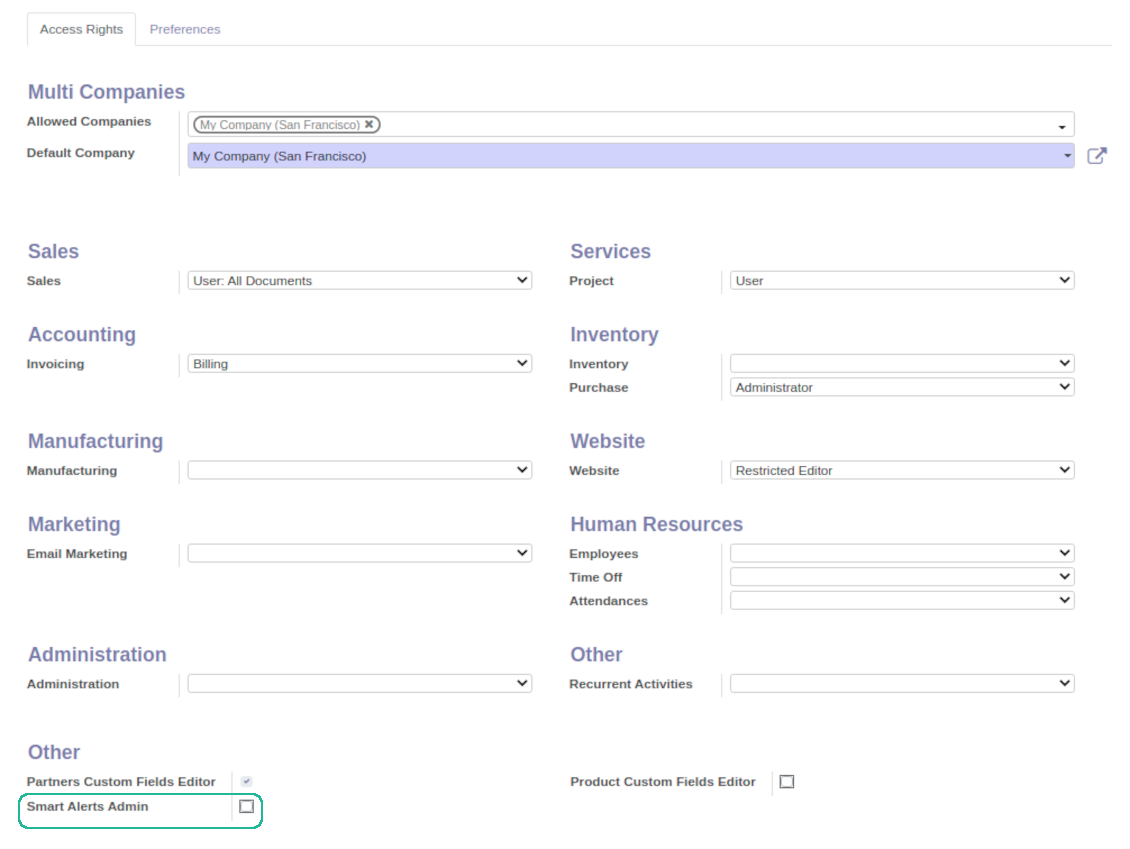Open the Time Off dropdown
The image size is (1130, 849).
point(902,577)
